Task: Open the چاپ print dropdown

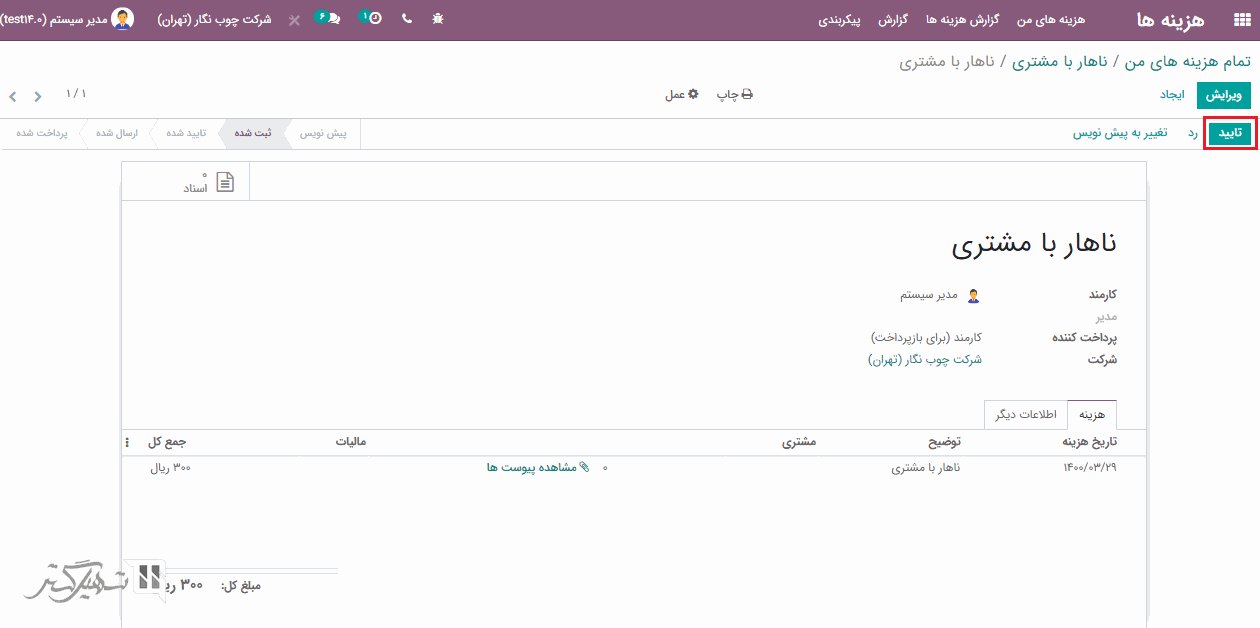Action: coord(734,94)
